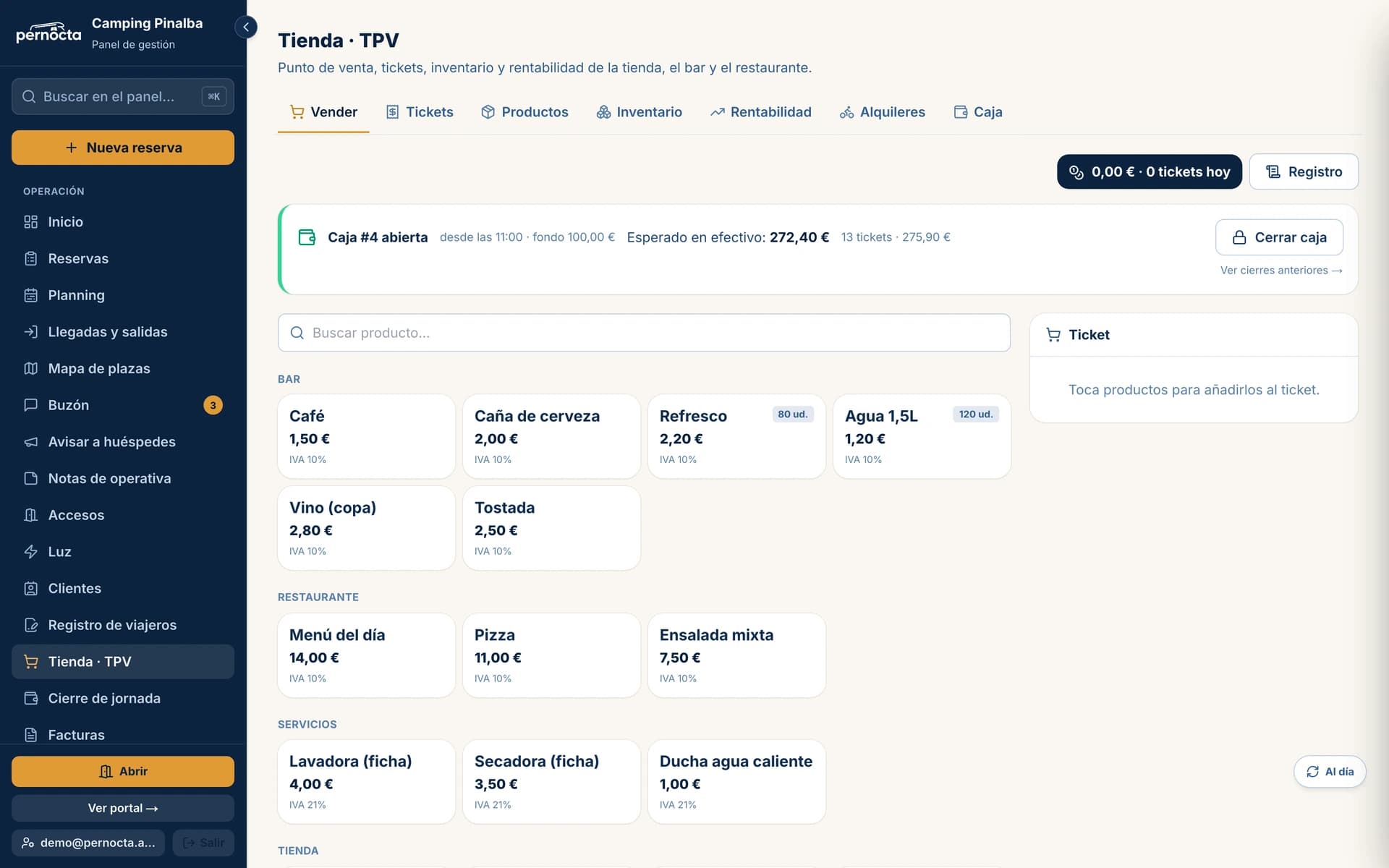Add Menú del día to the ticket
Viewport: 1389px width, 868px height.
[366, 655]
